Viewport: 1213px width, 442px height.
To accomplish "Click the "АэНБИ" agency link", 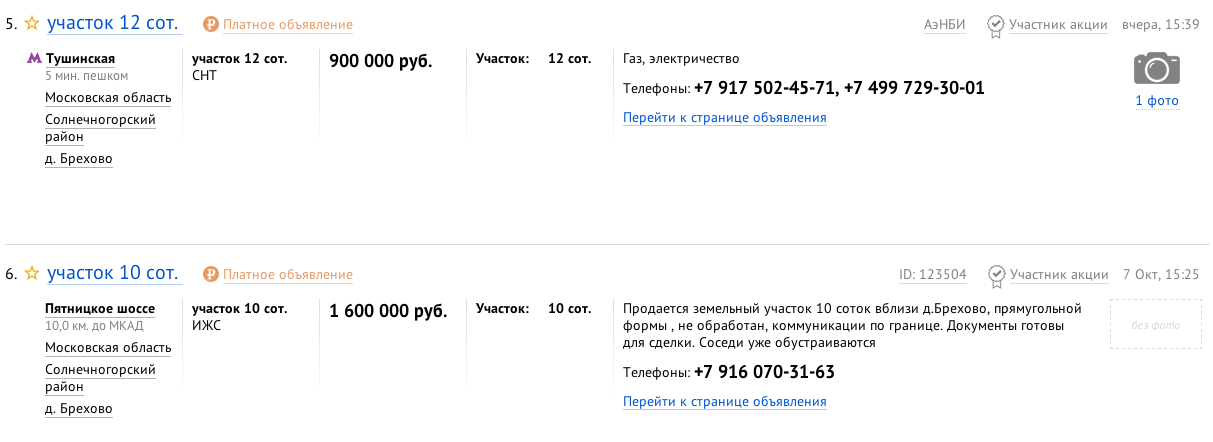I will click(944, 25).
